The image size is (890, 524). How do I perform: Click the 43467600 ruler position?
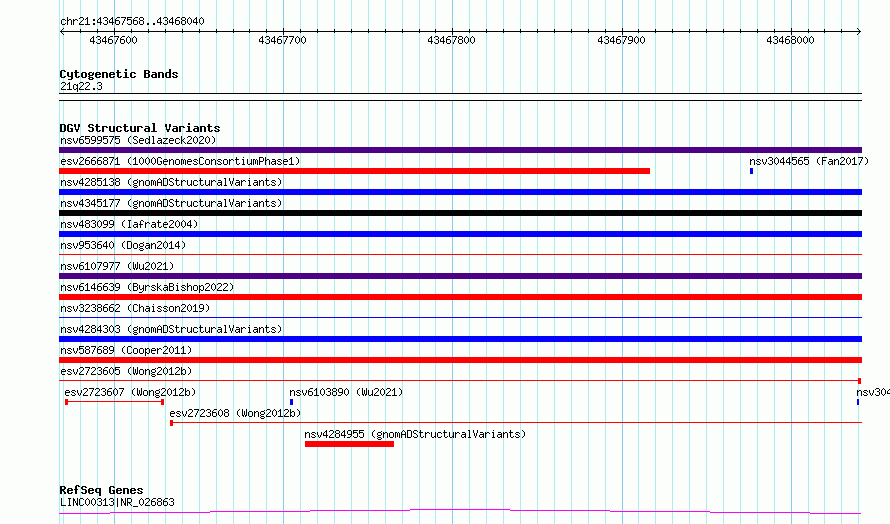tap(114, 40)
